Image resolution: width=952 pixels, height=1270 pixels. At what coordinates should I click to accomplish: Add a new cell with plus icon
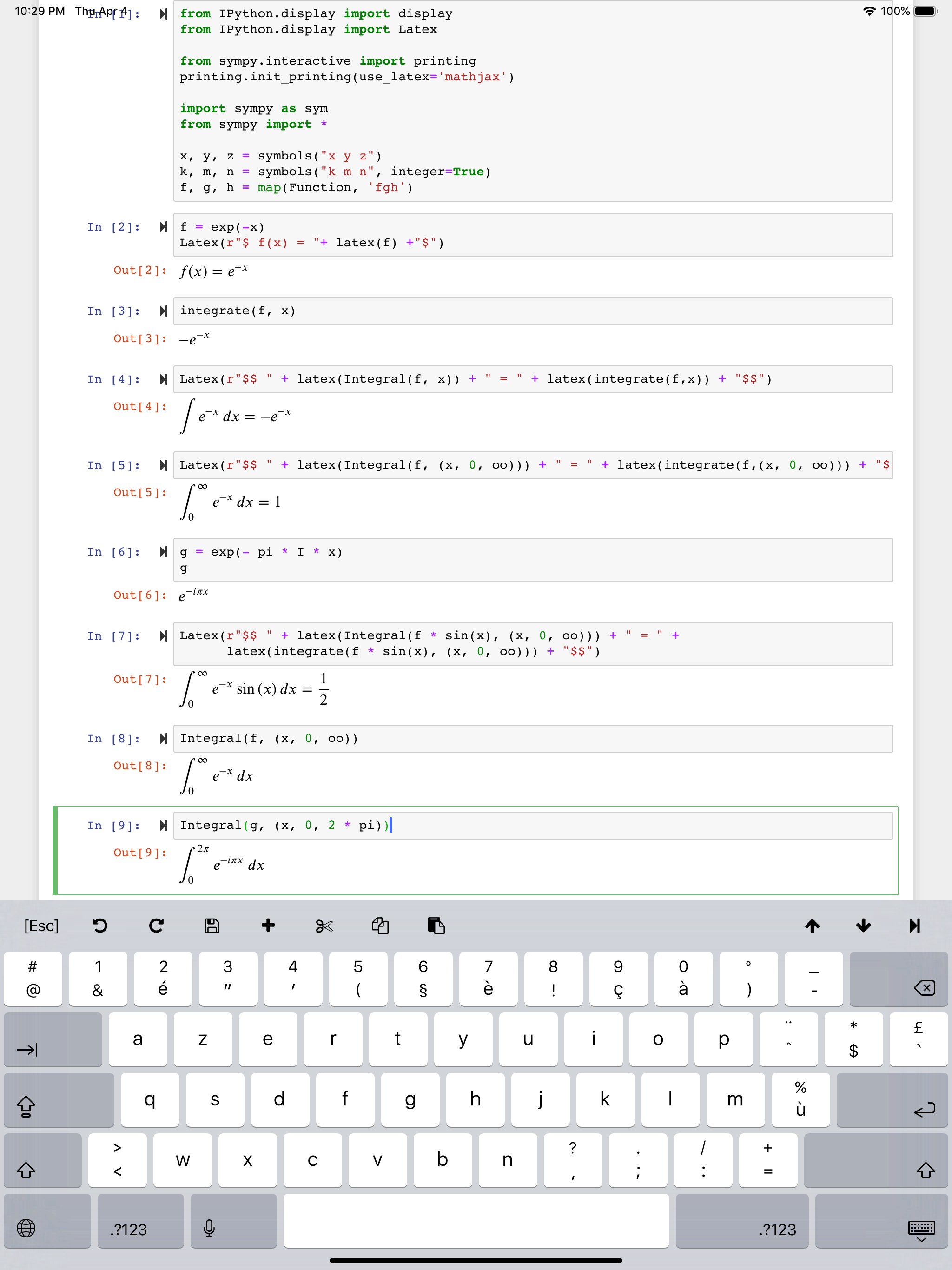(x=268, y=926)
